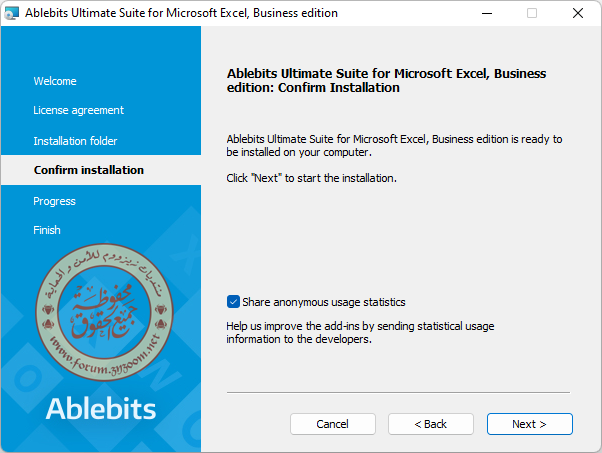This screenshot has width=602, height=453.
Task: Select the Welcome step in sidebar
Action: pos(55,81)
